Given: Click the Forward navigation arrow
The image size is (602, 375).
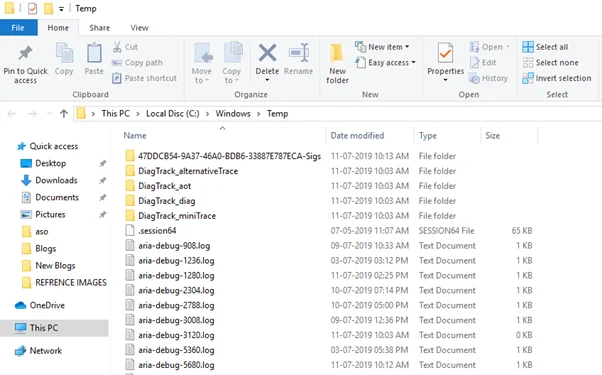Looking at the screenshot, I should pyautogui.click(x=33, y=114).
